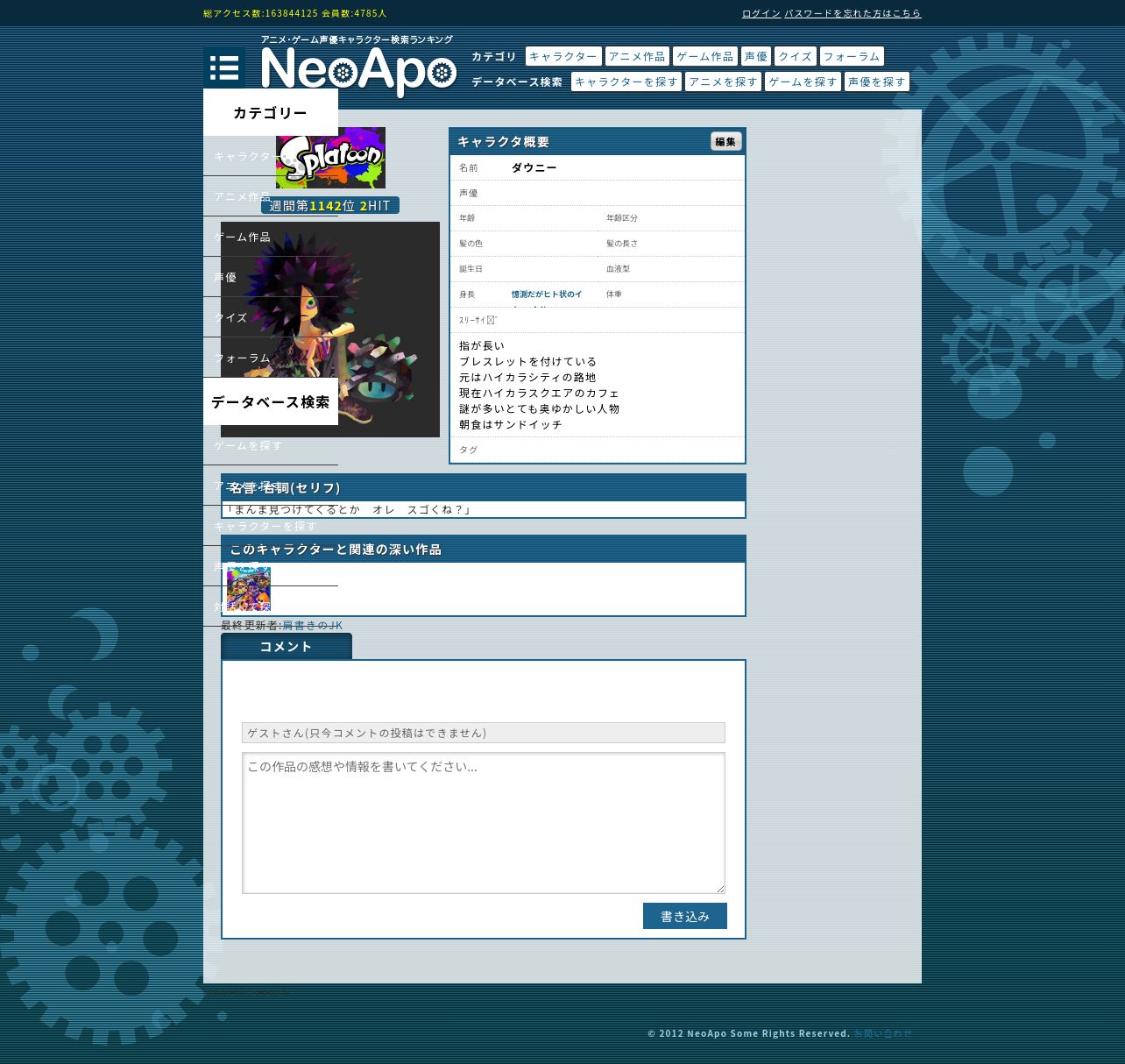This screenshot has height=1064, width=1125.
Task: Click the description line 指が長い
Action: [482, 345]
